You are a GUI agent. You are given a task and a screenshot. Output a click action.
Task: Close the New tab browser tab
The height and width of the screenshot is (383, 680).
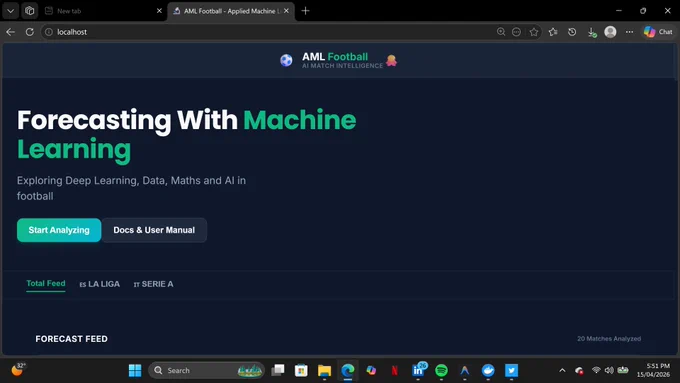[x=159, y=11]
